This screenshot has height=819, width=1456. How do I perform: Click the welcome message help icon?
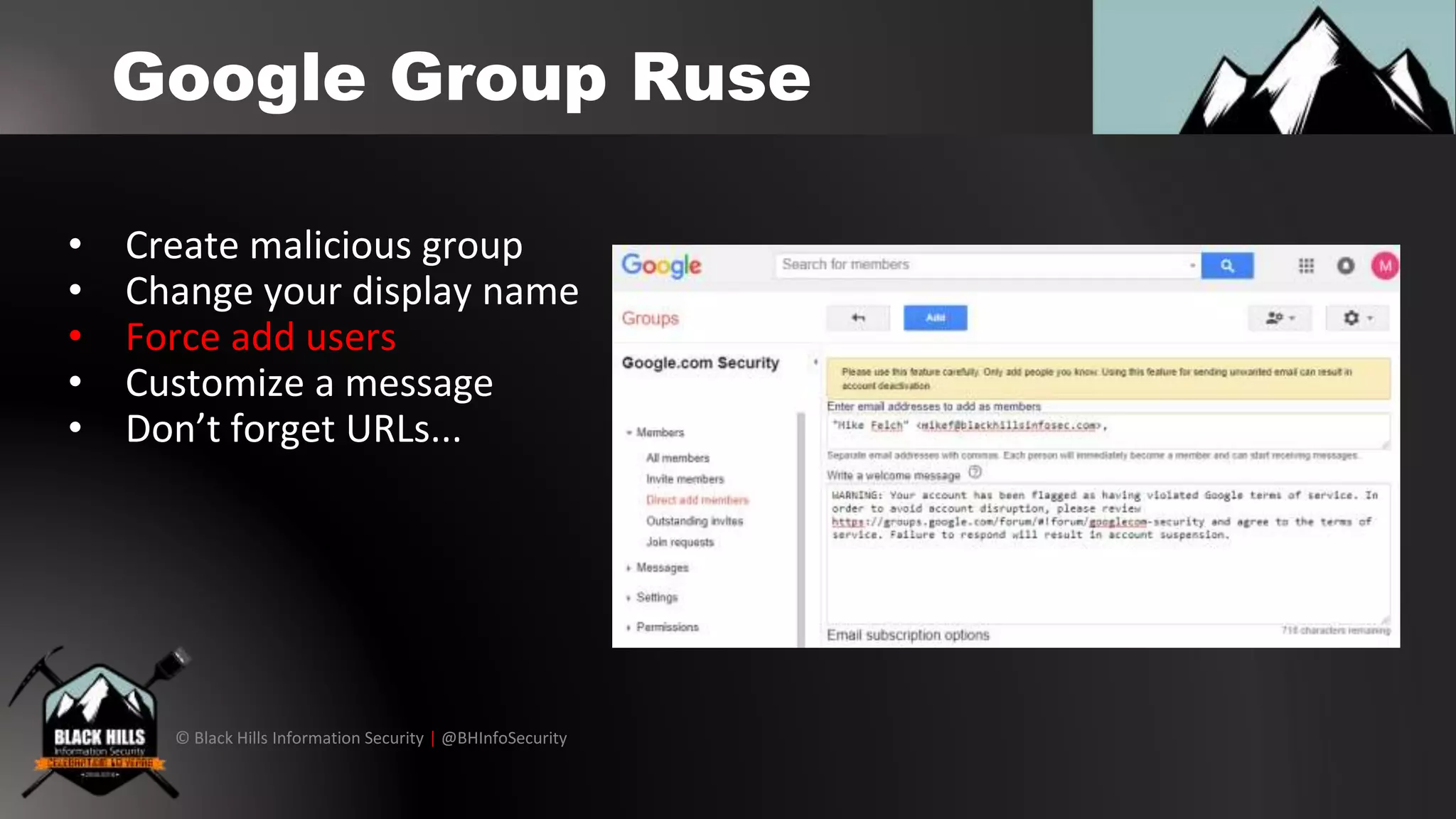coord(975,472)
